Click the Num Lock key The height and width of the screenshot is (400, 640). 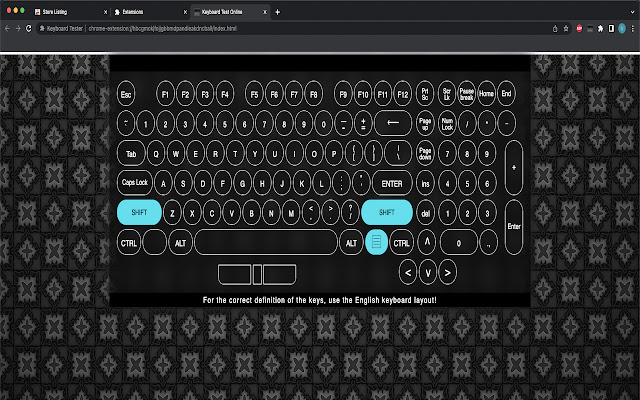pos(447,123)
